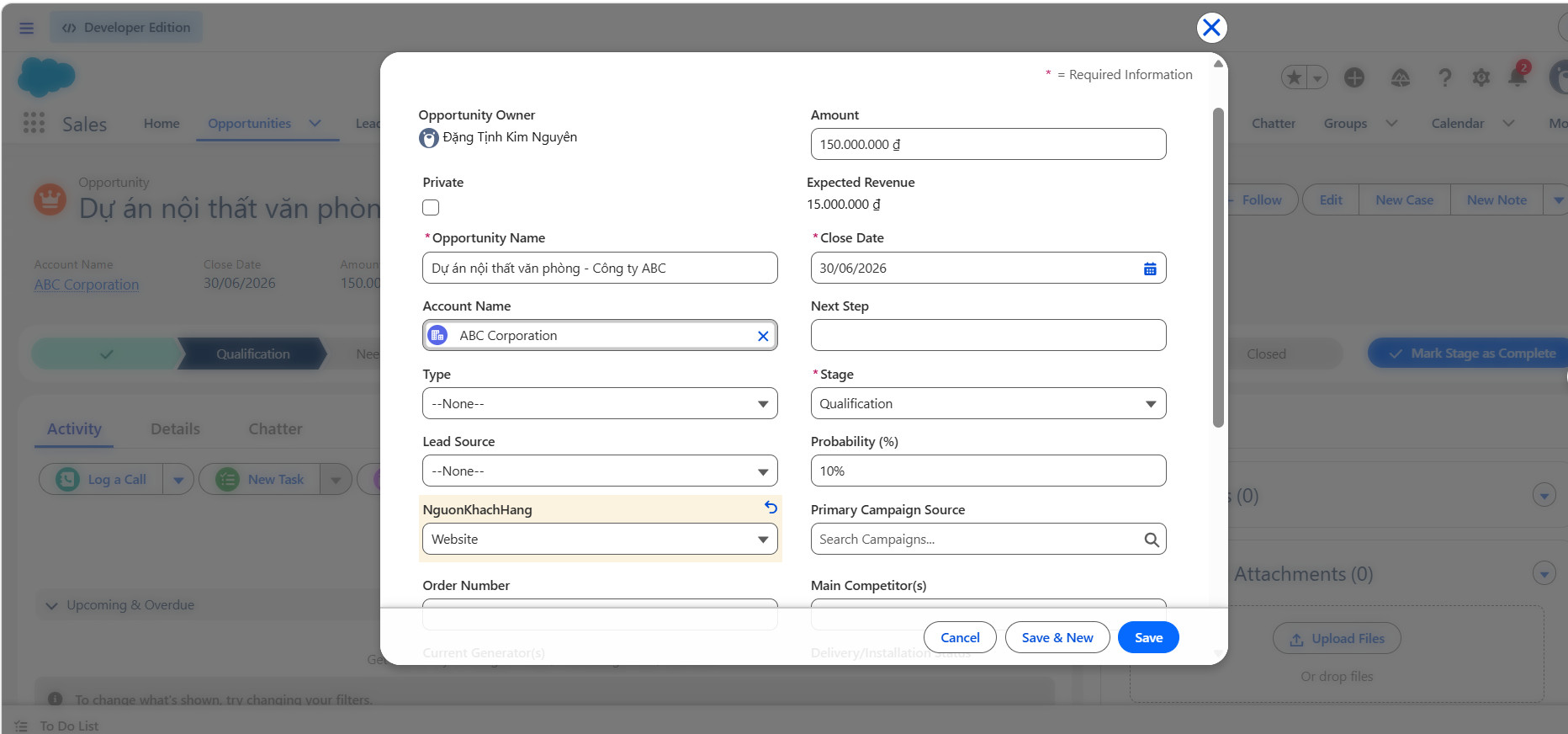Image resolution: width=1568 pixels, height=734 pixels.
Task: Open the Stage Qualification dropdown
Action: 988,403
